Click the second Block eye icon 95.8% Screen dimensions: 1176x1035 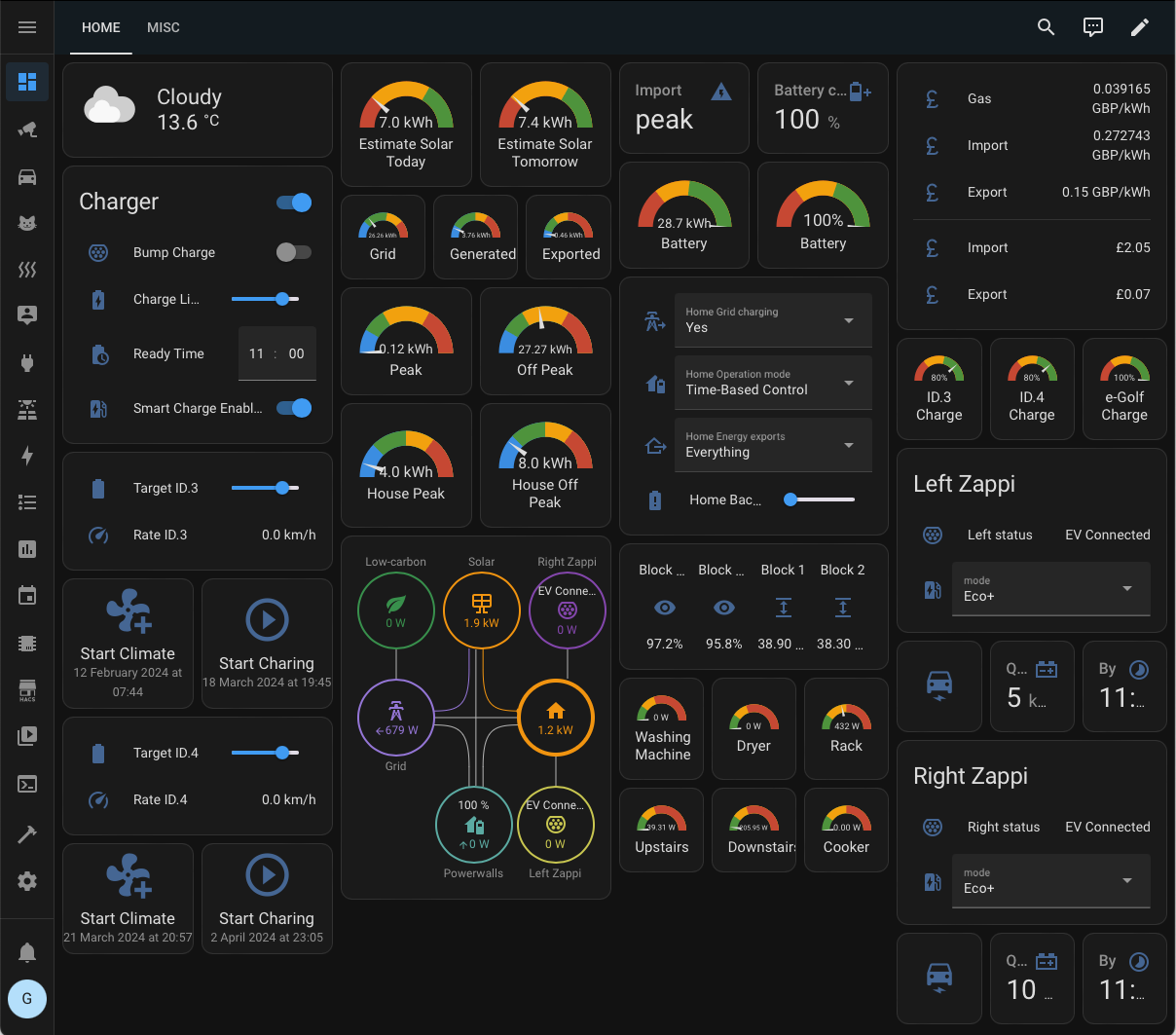click(x=724, y=608)
